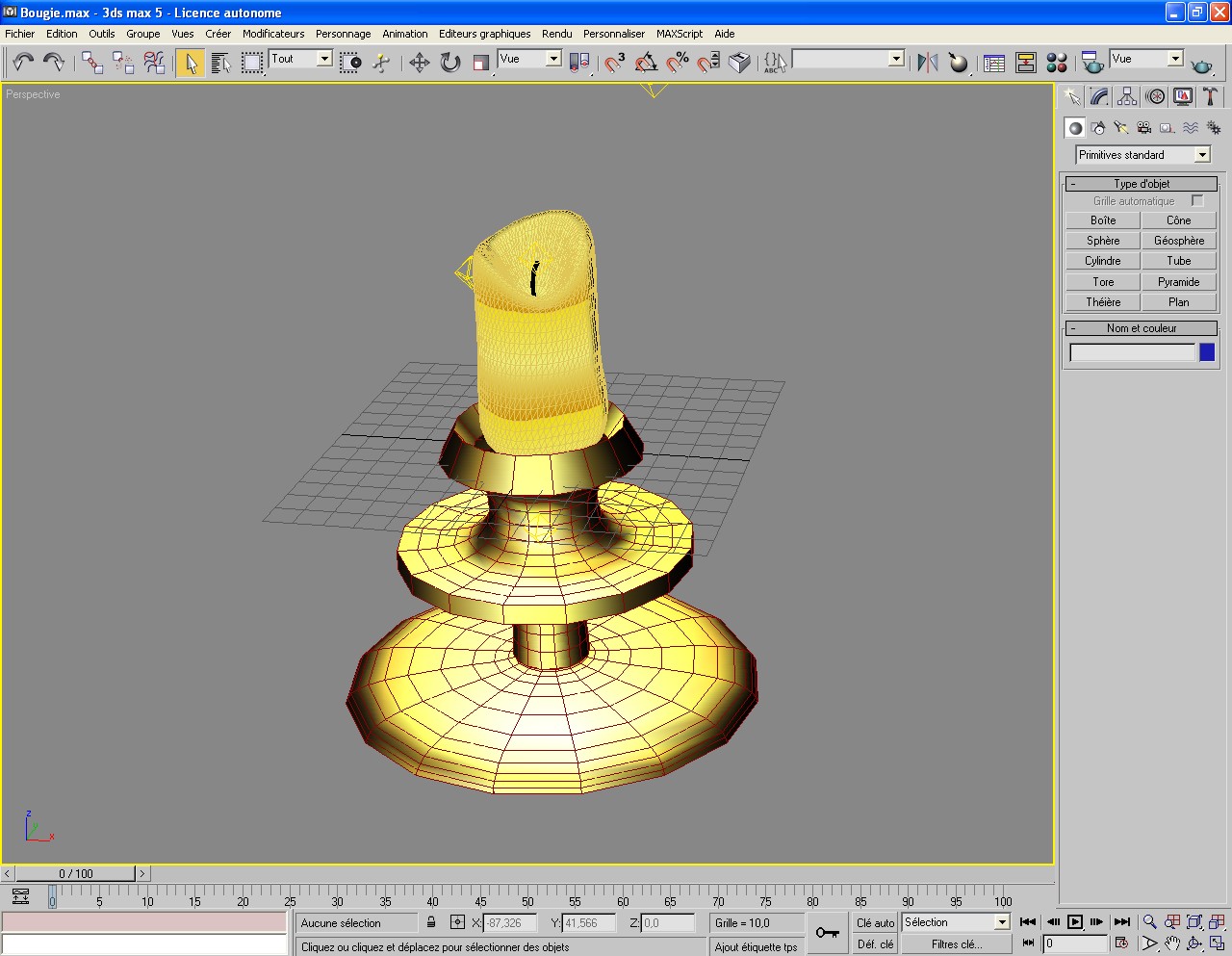Image resolution: width=1232 pixels, height=956 pixels.
Task: Click the Mirror selected objects icon
Action: (x=927, y=63)
